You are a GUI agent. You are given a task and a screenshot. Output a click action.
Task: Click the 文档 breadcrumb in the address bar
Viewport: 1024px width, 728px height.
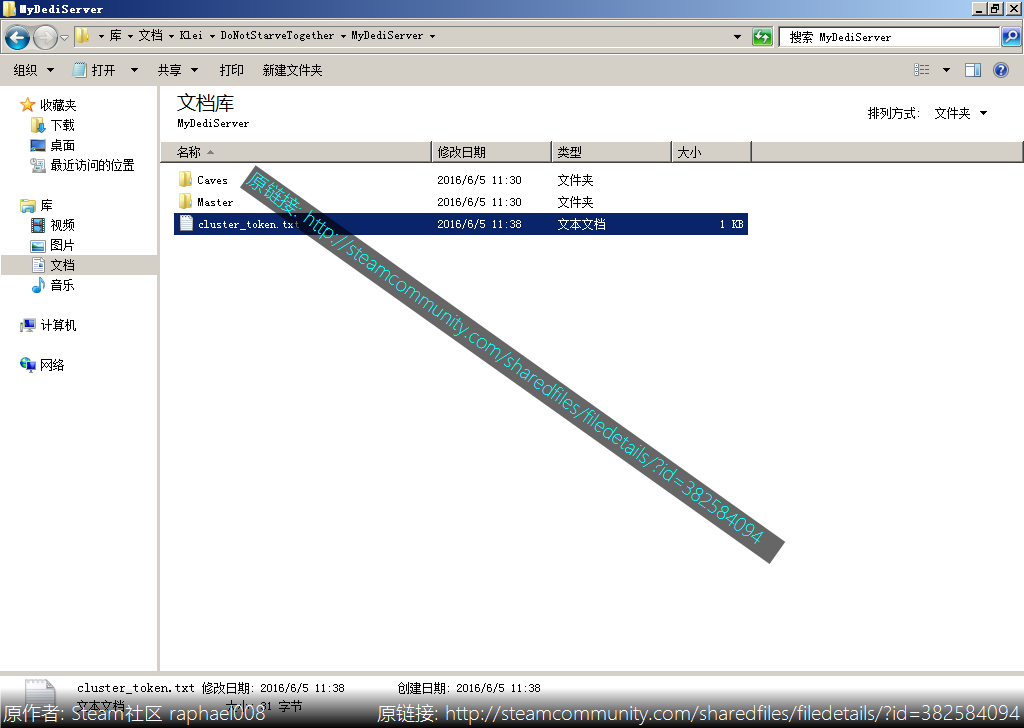click(151, 35)
